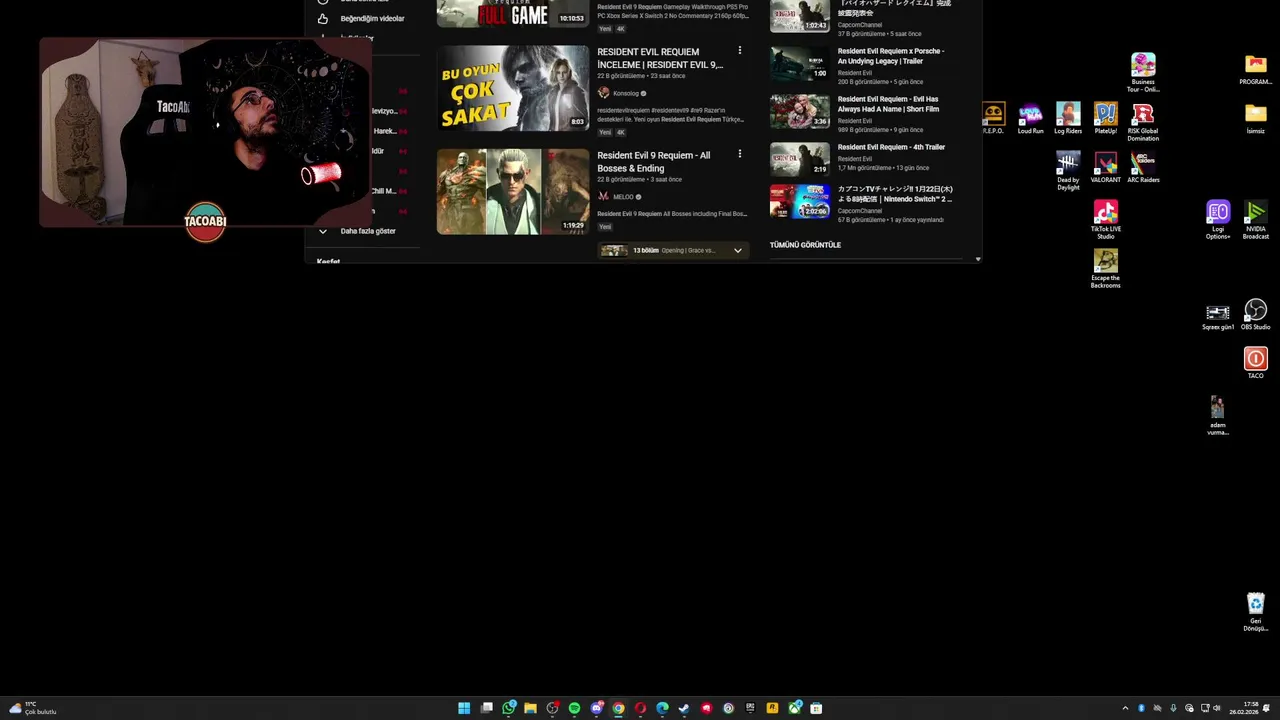Open volume control in system tray
The image size is (1280, 720).
[1217, 708]
